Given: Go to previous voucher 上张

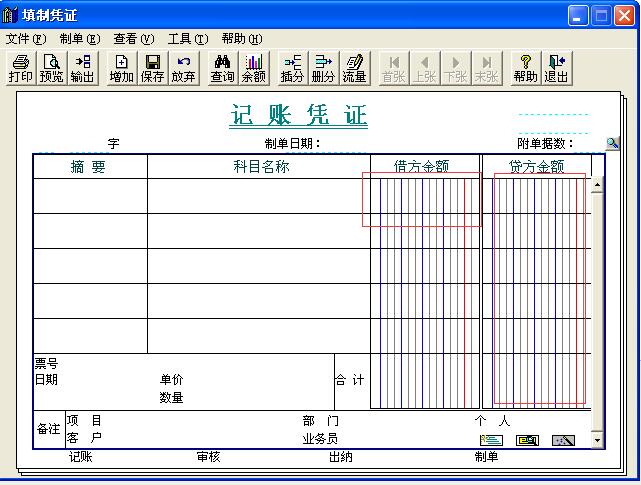Looking at the screenshot, I should click(x=425, y=68).
